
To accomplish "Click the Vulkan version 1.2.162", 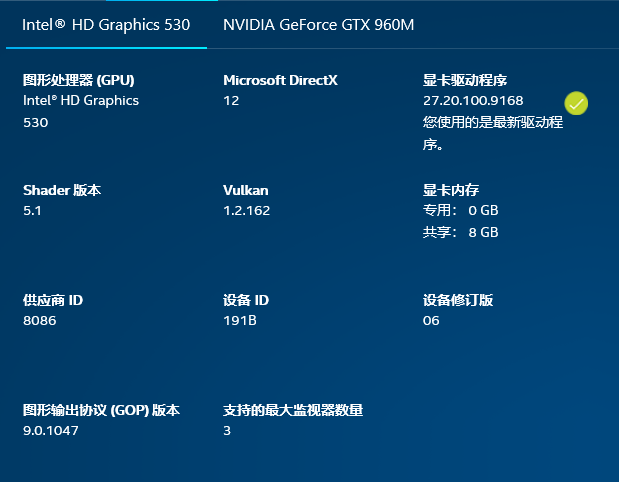I will (247, 211).
